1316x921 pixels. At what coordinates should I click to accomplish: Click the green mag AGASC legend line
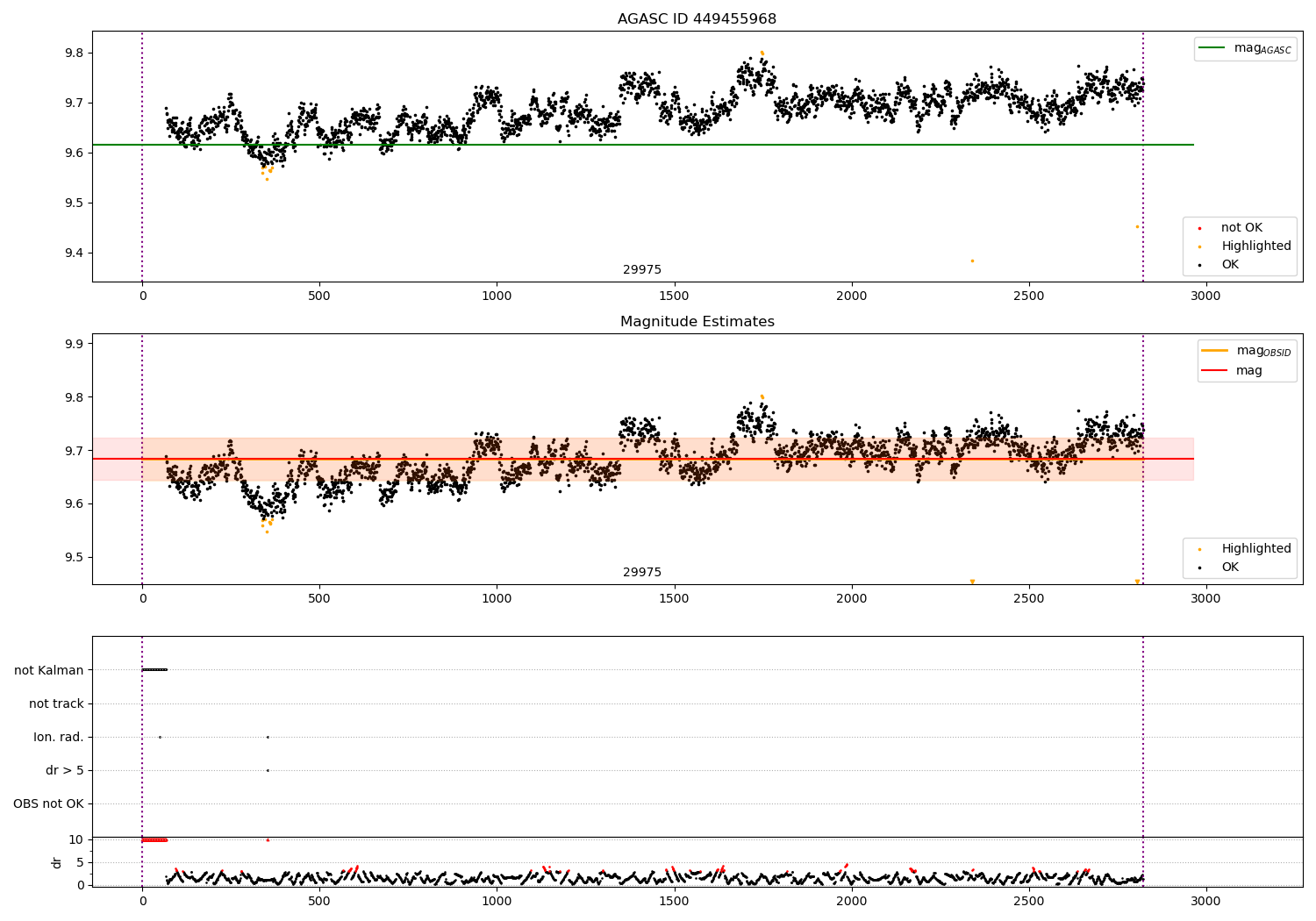(x=1213, y=47)
